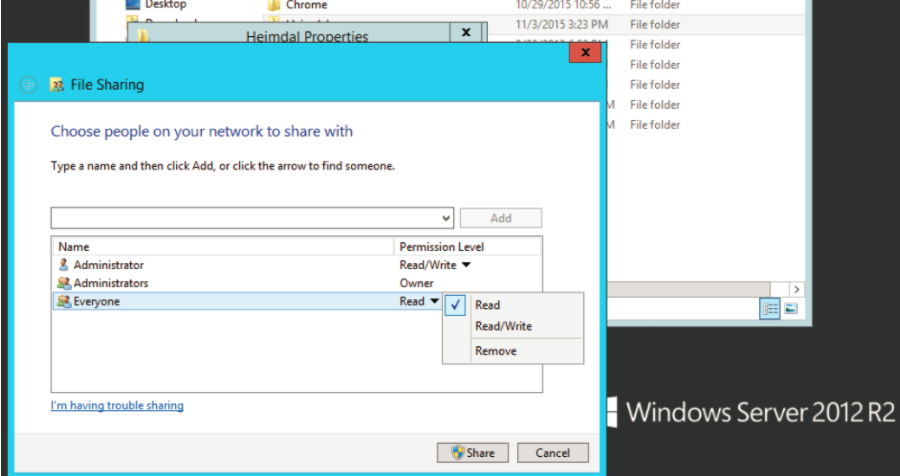Close the Heimdal Properties window

click(466, 33)
